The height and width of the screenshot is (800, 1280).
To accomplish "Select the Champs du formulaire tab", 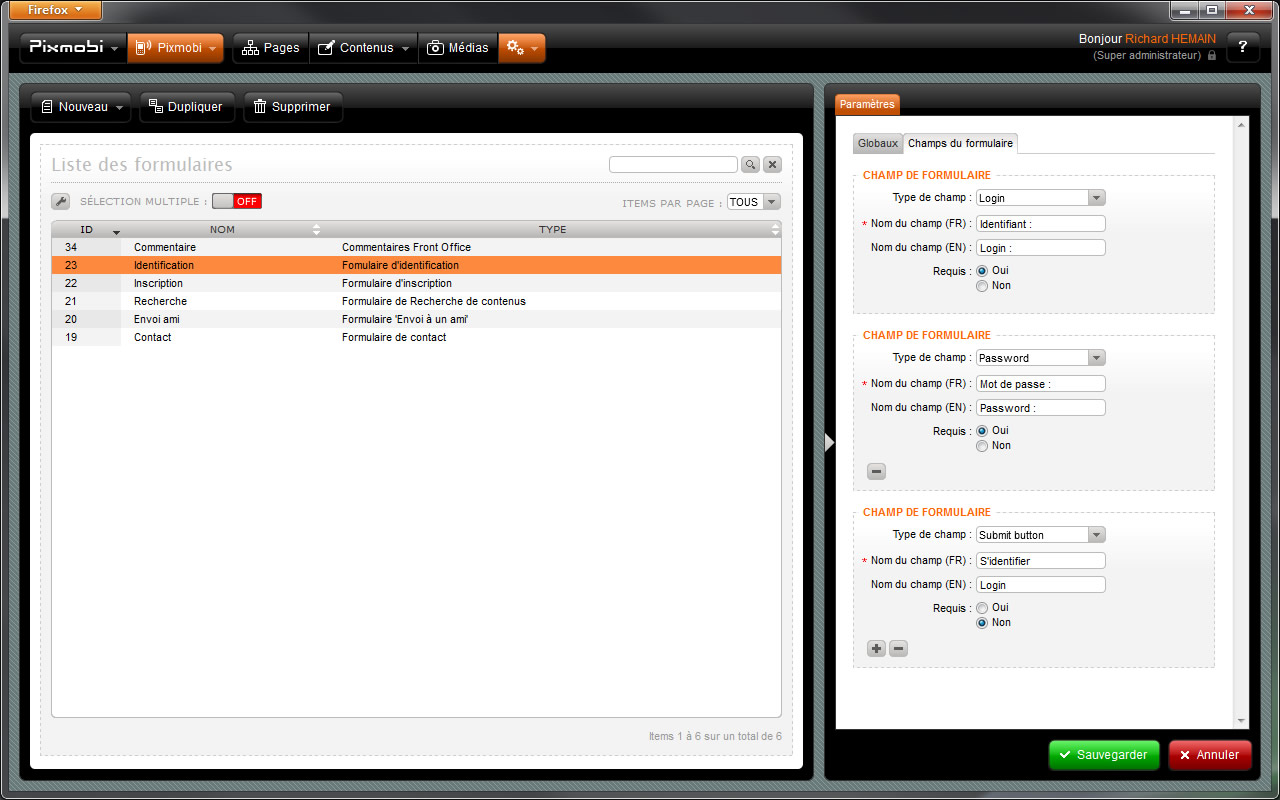I will pos(960,143).
